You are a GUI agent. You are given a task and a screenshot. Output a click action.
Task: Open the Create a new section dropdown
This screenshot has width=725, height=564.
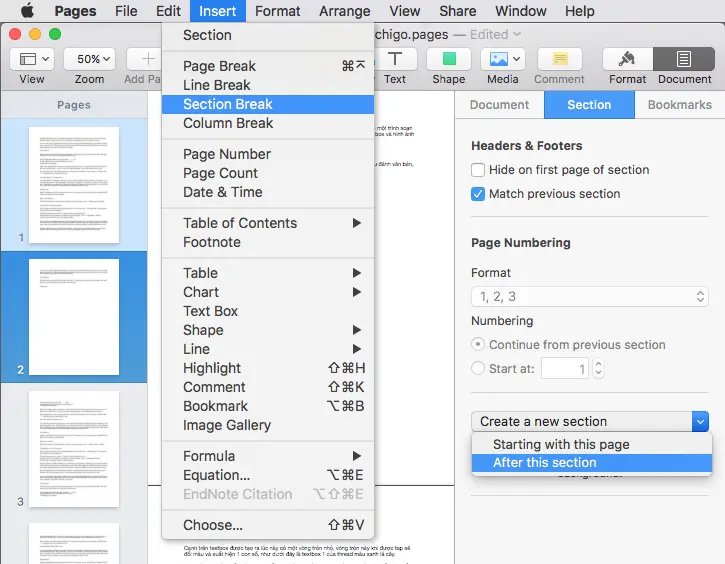click(x=591, y=422)
